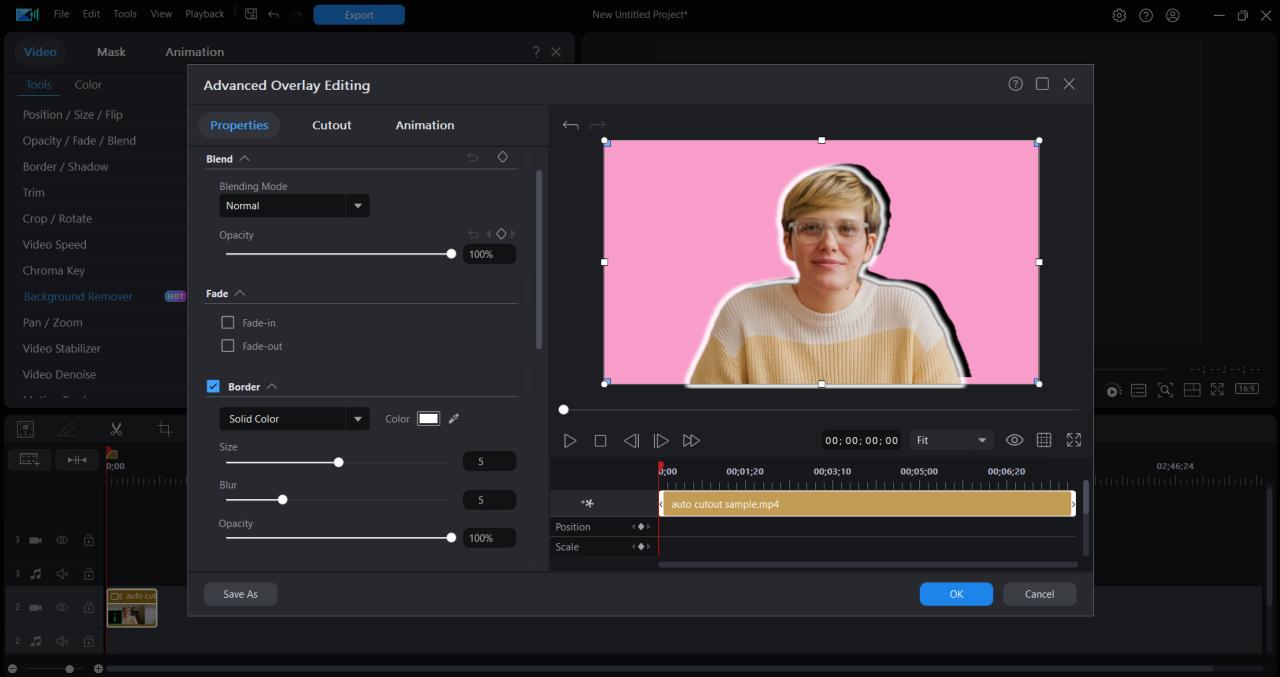
Task: Click the eyedropper next to border Color
Action: 454,419
